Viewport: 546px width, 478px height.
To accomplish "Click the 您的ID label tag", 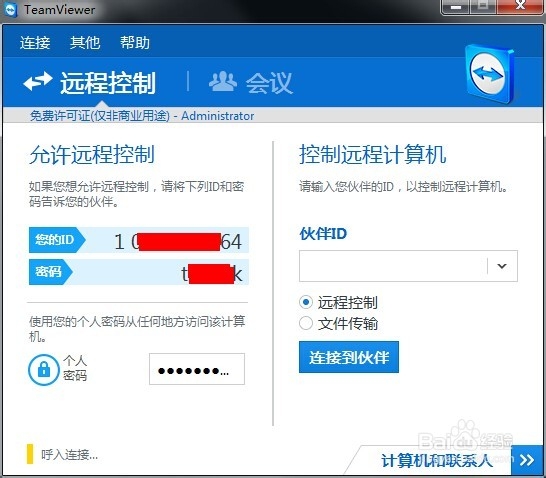I will click(57, 240).
